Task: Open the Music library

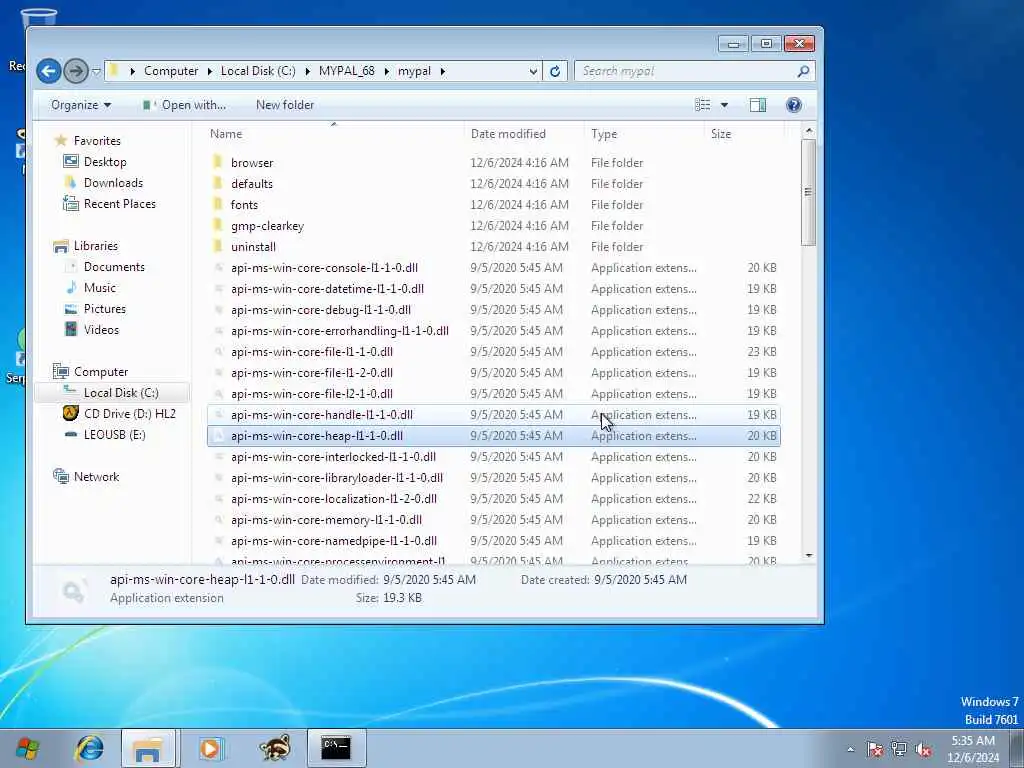Action: (x=99, y=288)
